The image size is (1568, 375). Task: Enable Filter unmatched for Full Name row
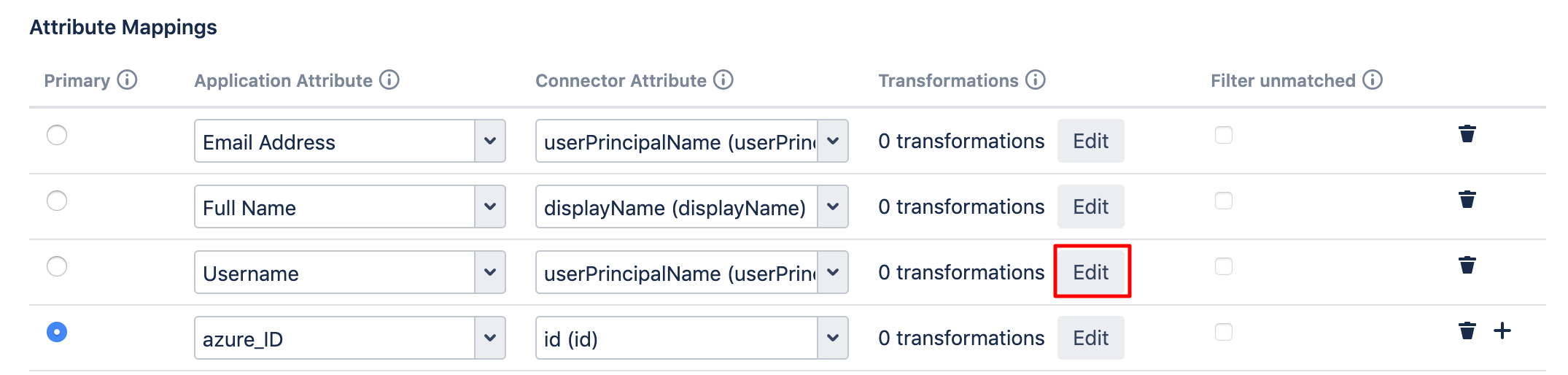pos(1224,201)
